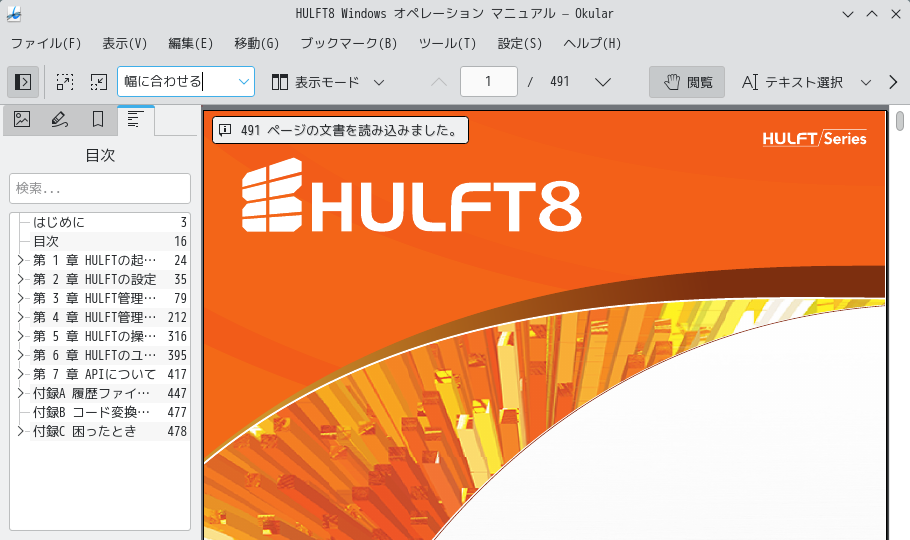Open the ツール(T) menu
The width and height of the screenshot is (910, 540).
(447, 44)
